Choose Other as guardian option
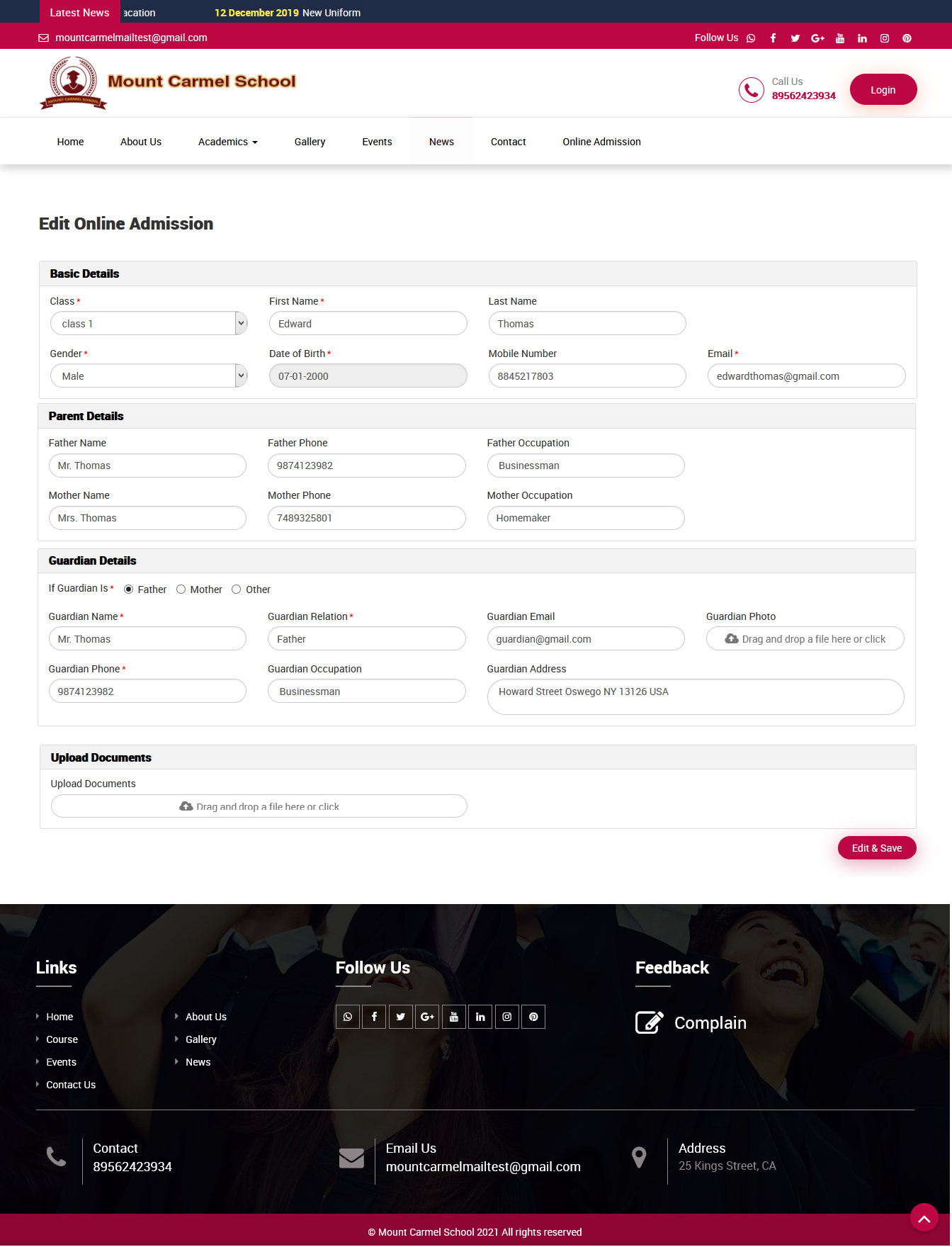Viewport: 952px width, 1247px height. pos(237,589)
